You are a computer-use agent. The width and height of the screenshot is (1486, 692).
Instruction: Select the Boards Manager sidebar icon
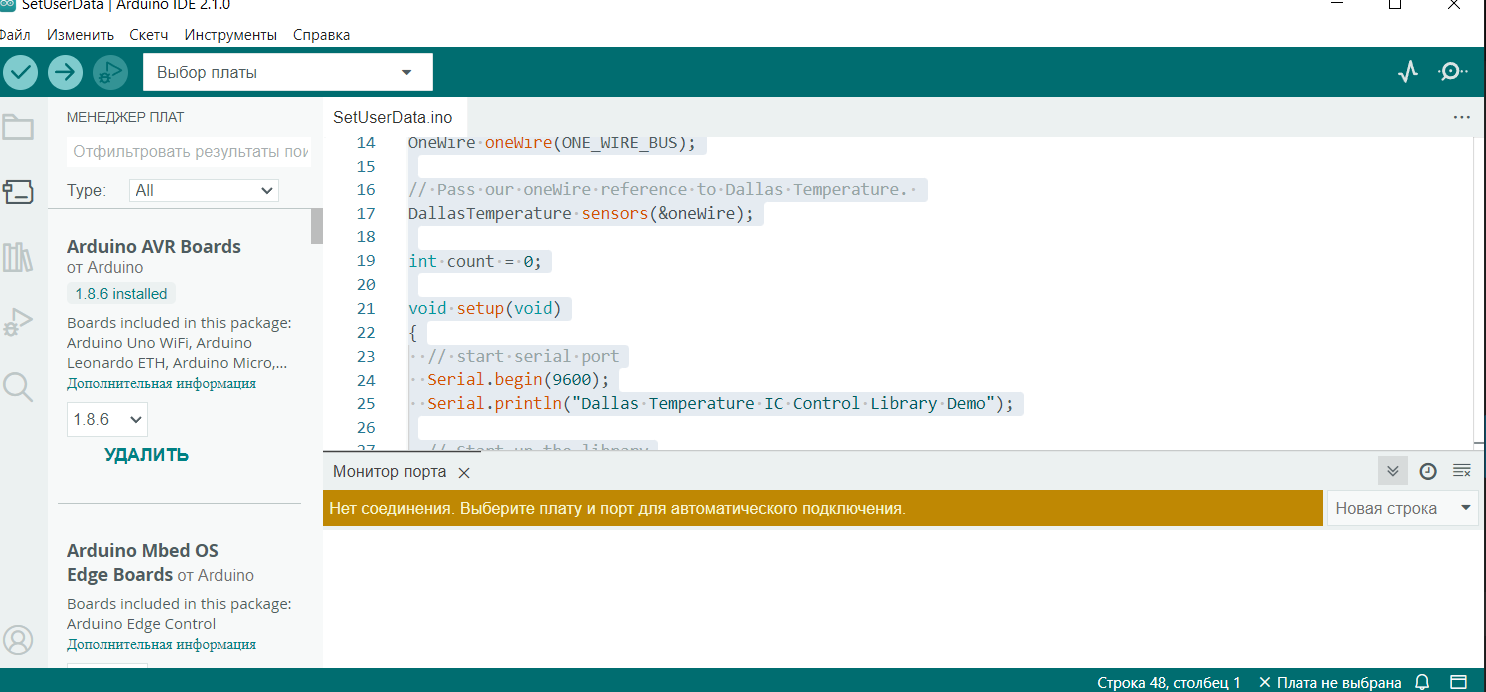coord(18,193)
